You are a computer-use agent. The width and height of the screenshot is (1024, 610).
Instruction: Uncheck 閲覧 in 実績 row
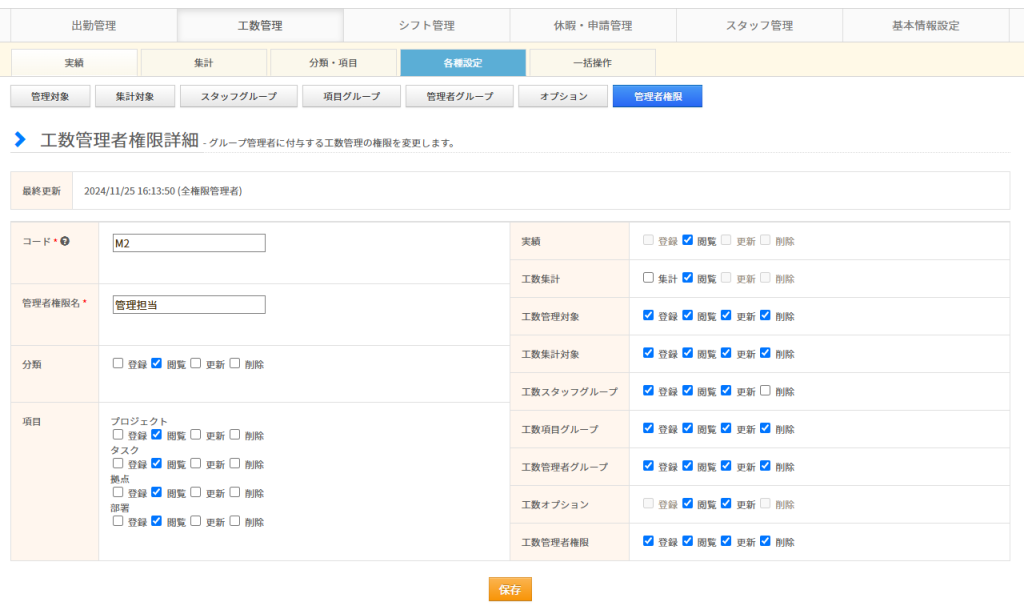tap(687, 240)
